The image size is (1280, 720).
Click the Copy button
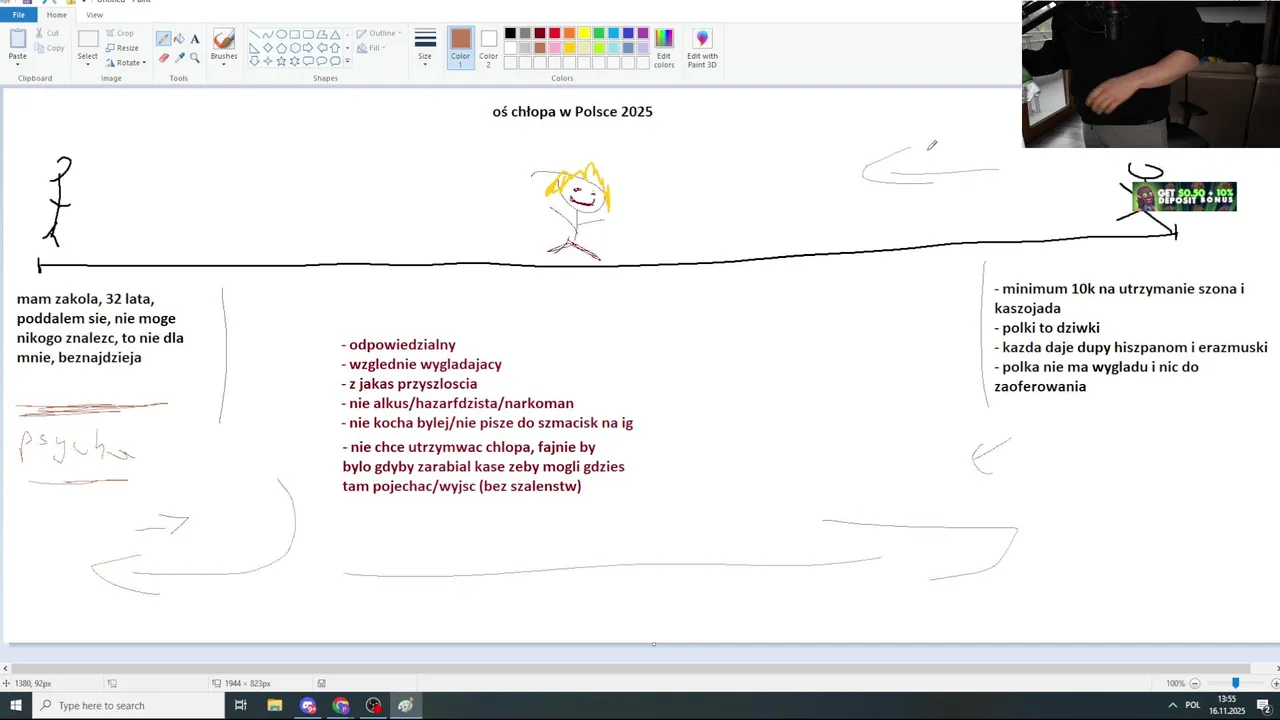point(50,48)
